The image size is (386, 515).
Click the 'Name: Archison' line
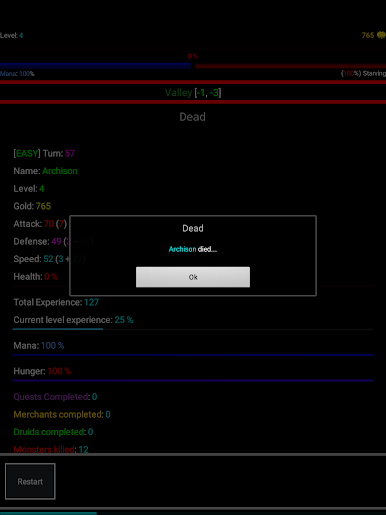[45, 171]
